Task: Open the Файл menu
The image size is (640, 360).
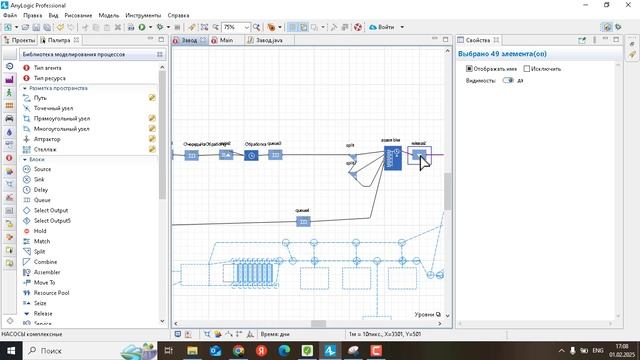Action: click(x=10, y=15)
